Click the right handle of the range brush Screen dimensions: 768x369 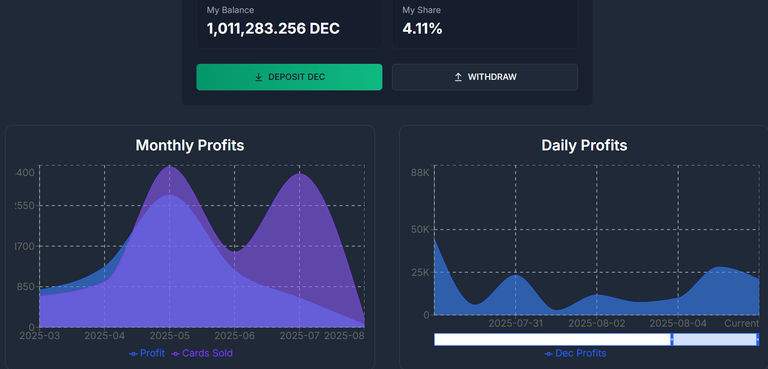point(758,339)
